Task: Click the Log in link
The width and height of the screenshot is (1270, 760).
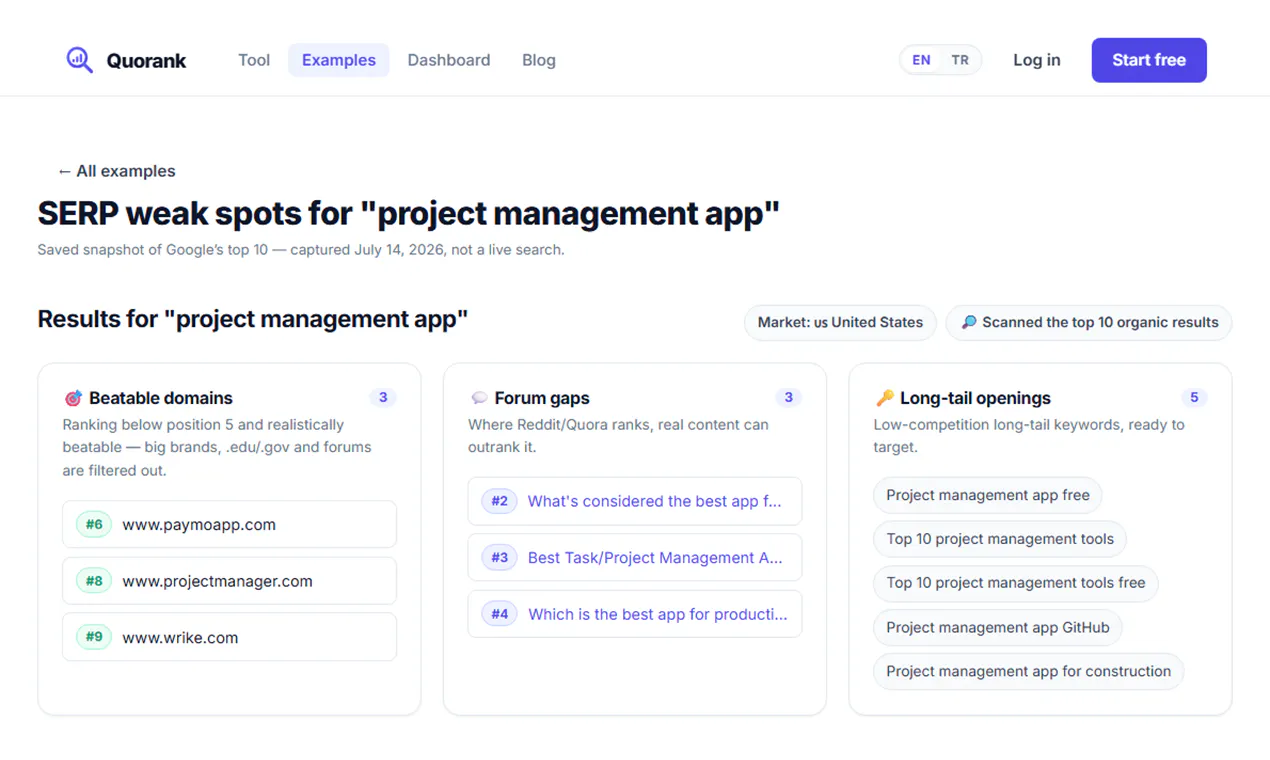Action: [1037, 60]
